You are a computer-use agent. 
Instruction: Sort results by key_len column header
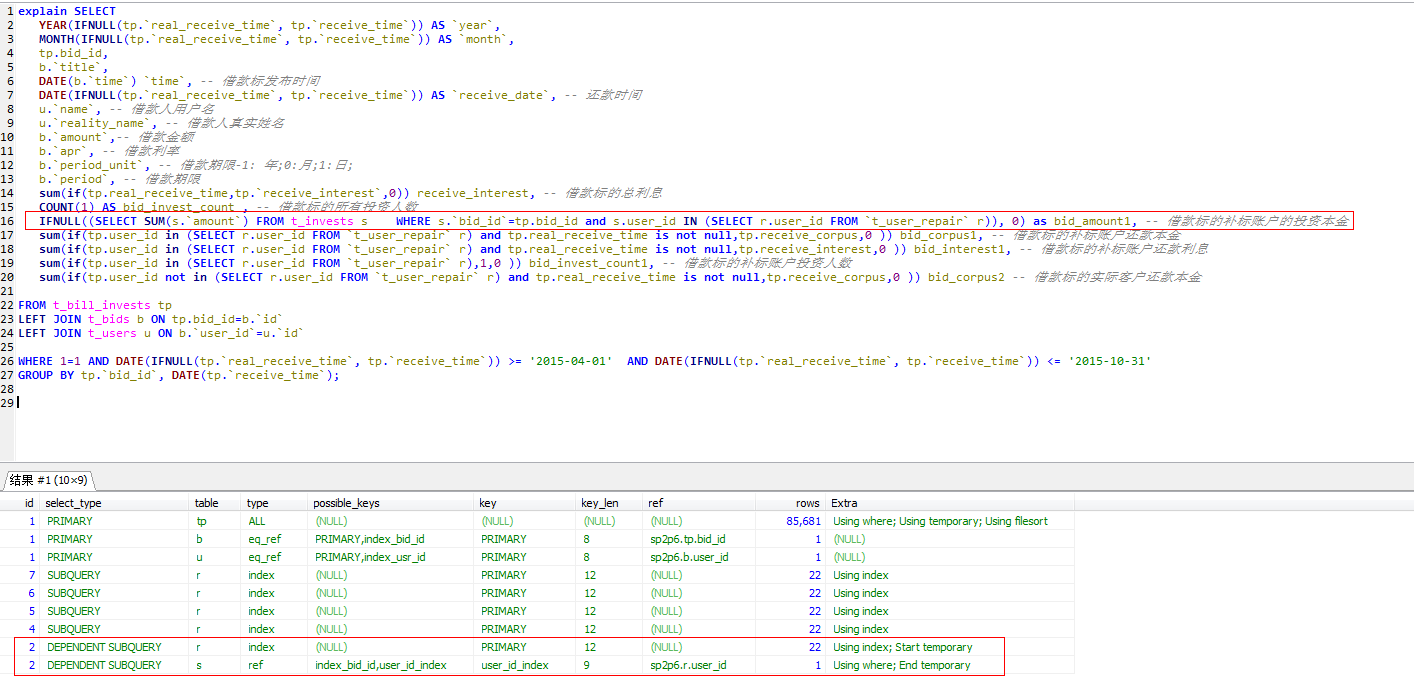(x=601, y=503)
